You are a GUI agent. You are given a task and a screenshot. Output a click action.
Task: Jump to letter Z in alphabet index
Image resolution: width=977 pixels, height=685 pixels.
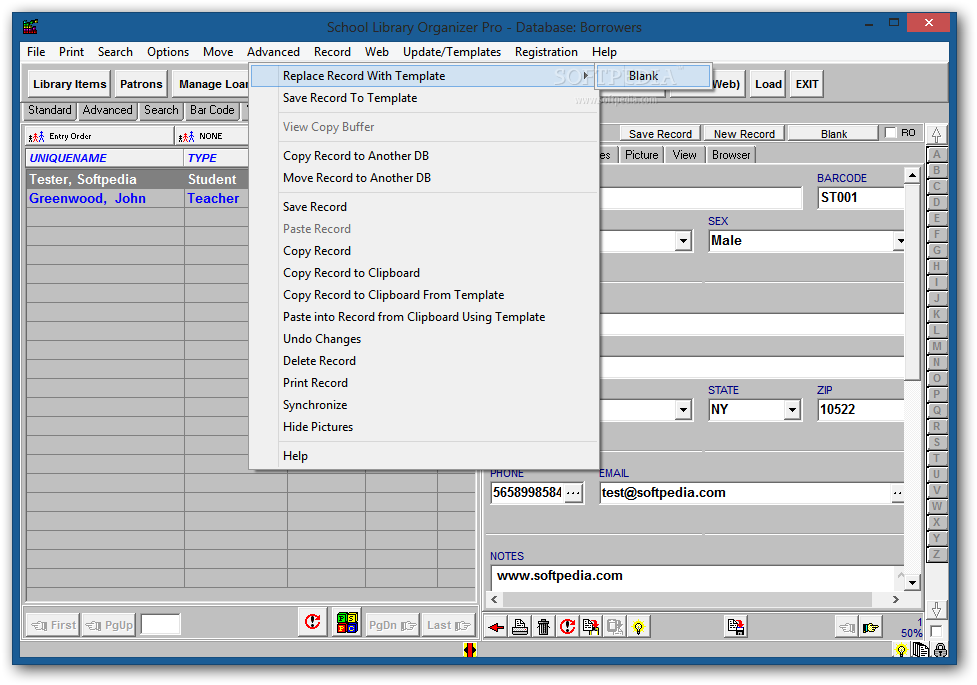click(936, 554)
